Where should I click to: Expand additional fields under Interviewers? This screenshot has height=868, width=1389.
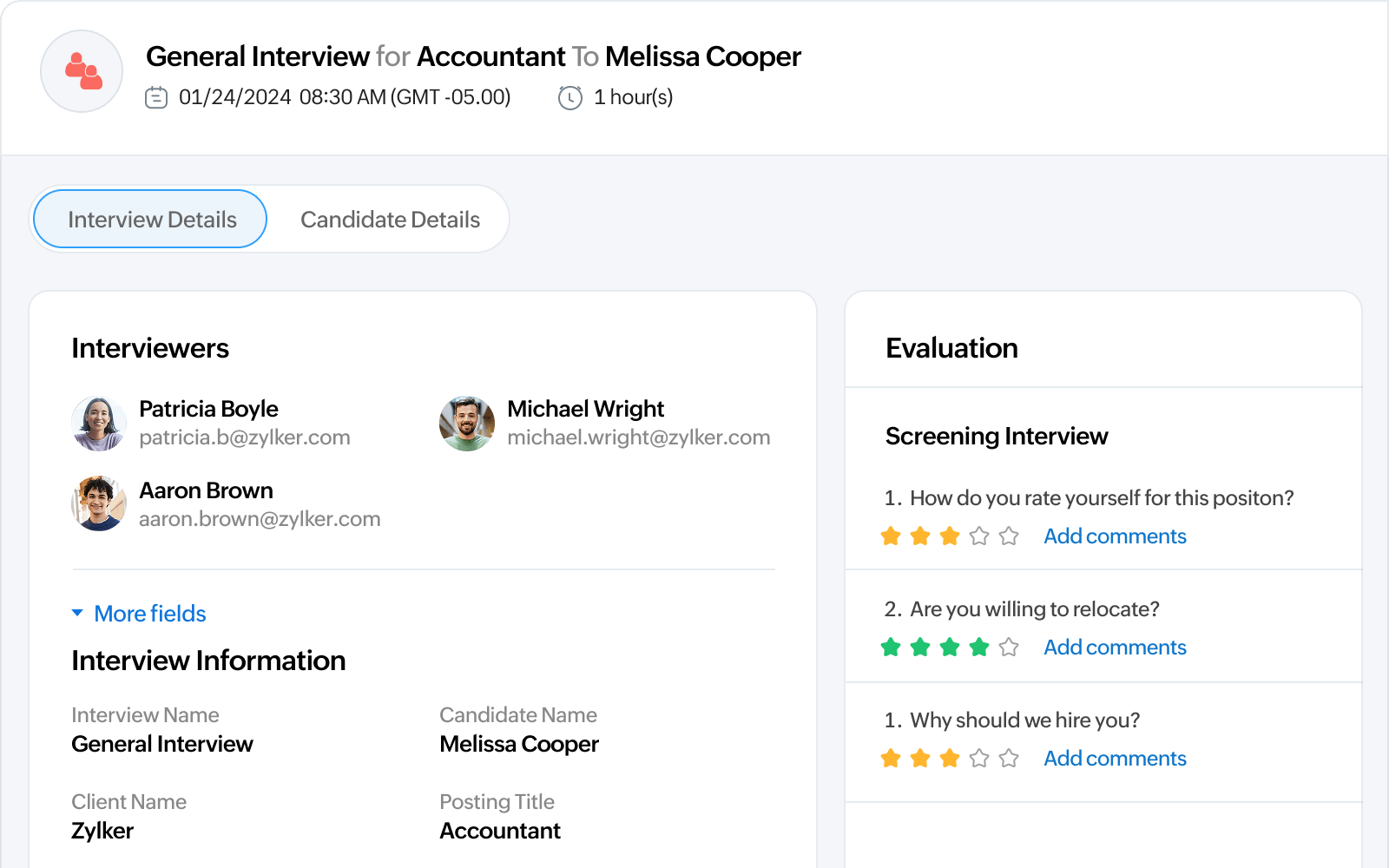[x=149, y=614]
